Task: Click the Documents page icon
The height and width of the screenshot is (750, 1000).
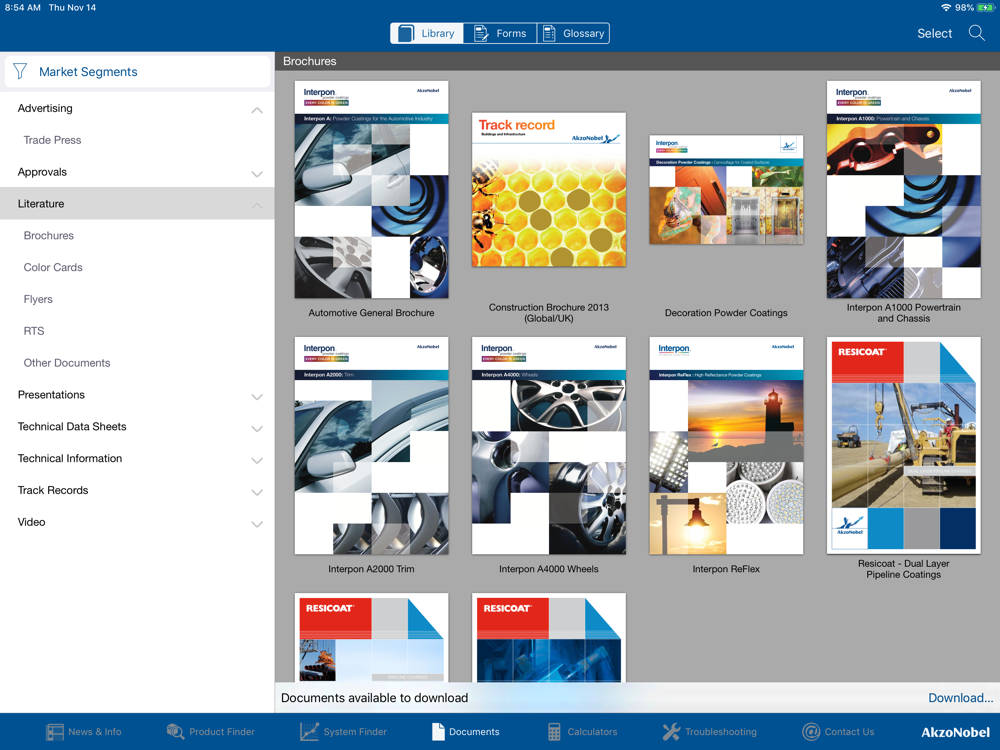Action: 438,732
